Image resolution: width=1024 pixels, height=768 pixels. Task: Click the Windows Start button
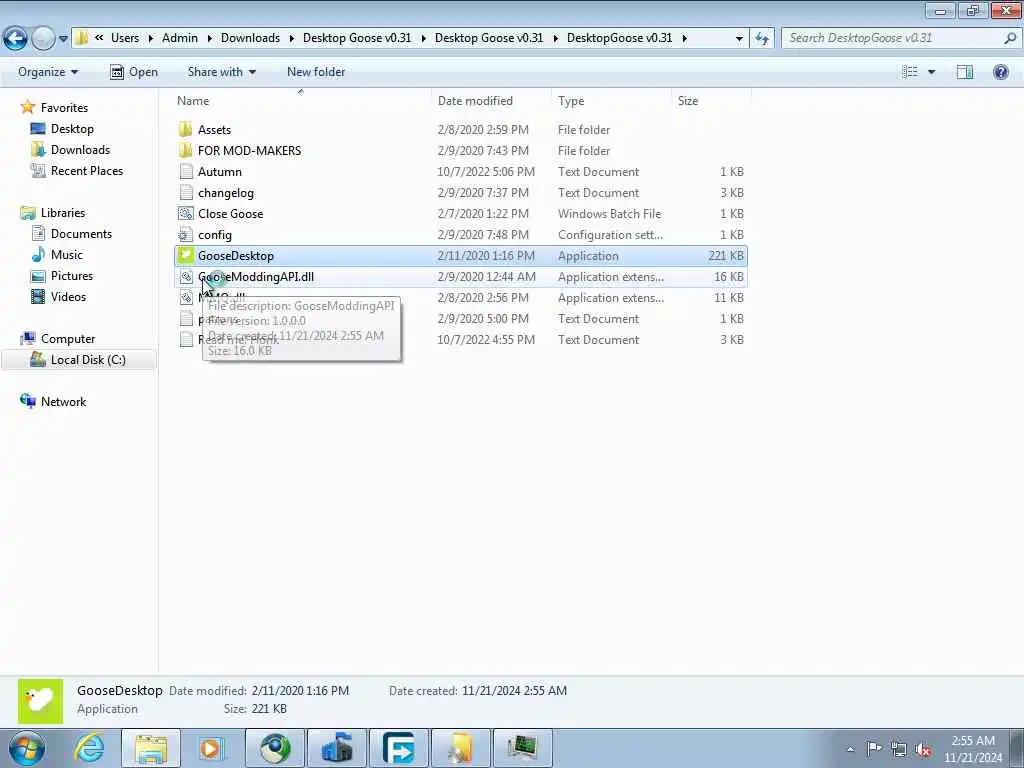(27, 748)
